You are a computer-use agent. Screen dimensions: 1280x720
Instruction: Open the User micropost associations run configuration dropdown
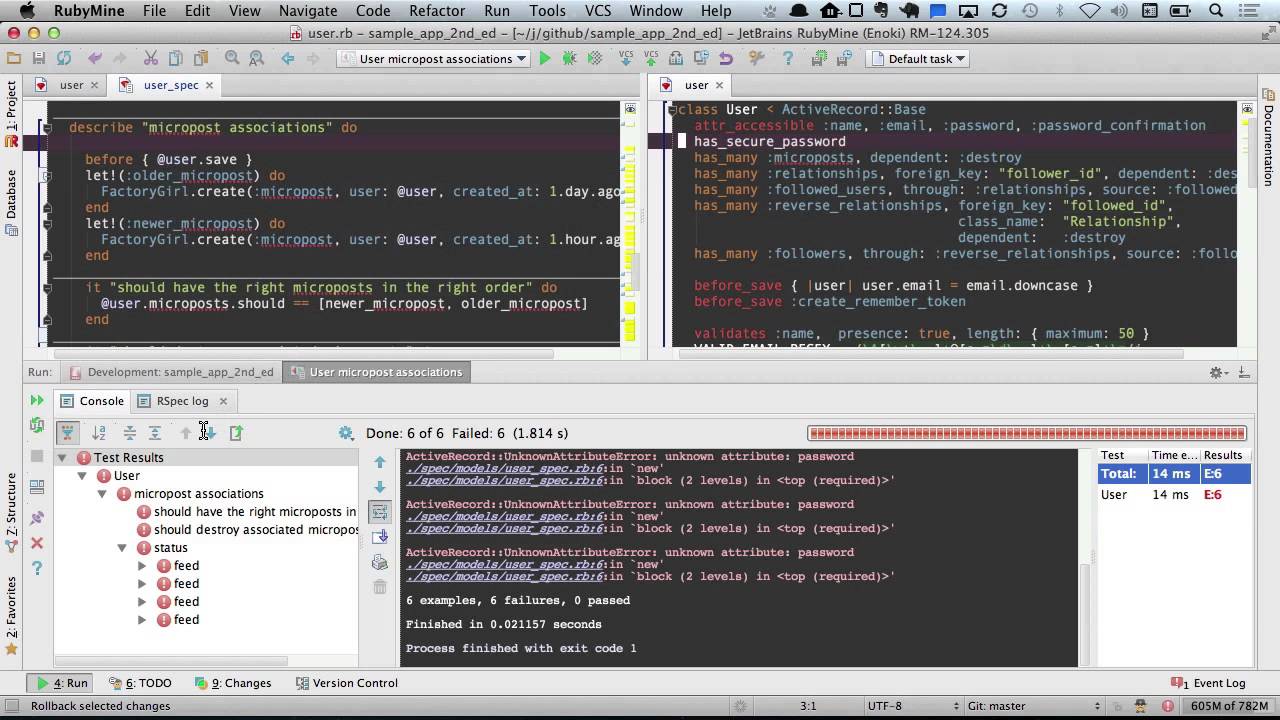pos(434,59)
